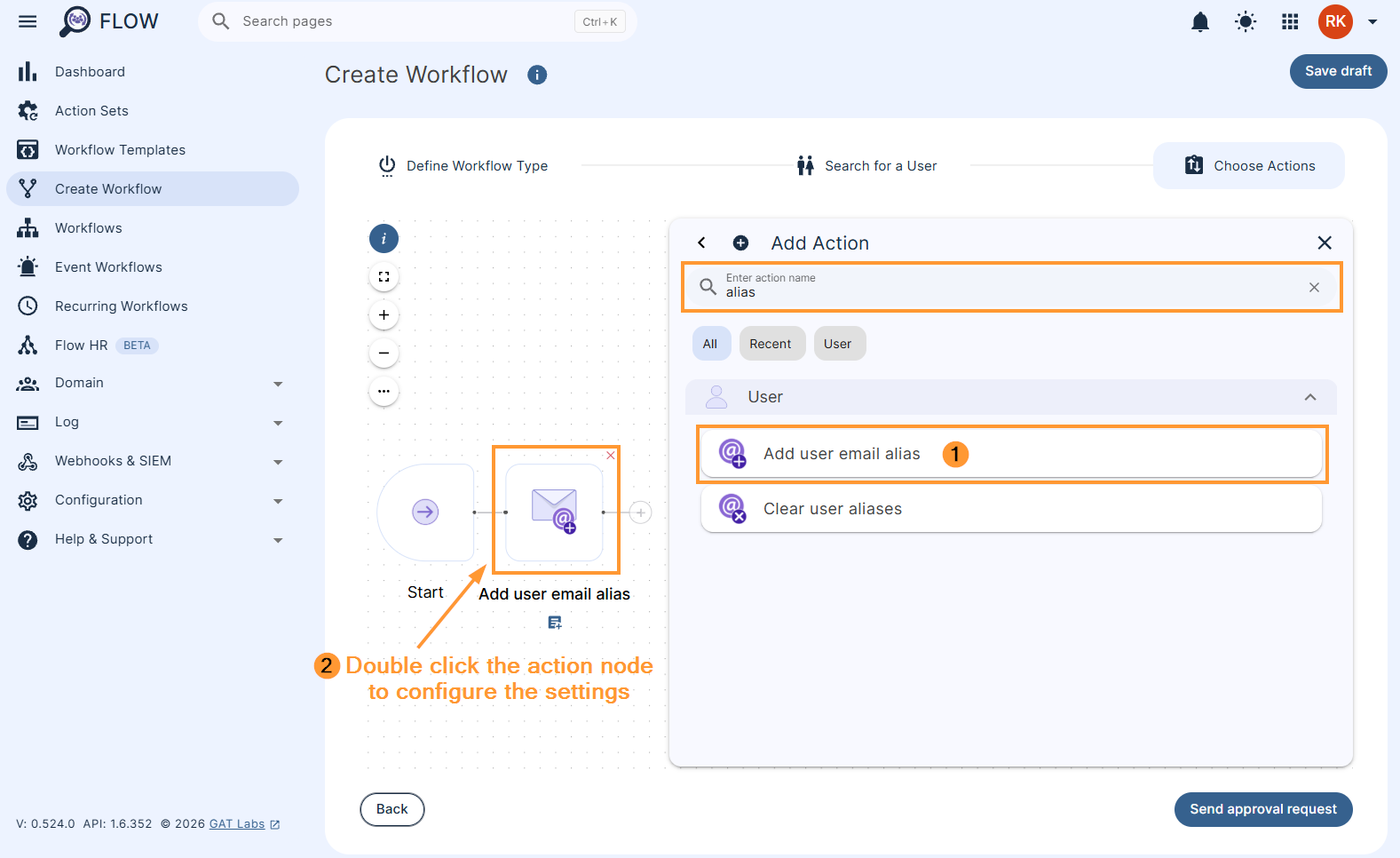This screenshot has width=1400, height=858.
Task: Expand the Configuration menu arrow
Action: [x=278, y=501]
